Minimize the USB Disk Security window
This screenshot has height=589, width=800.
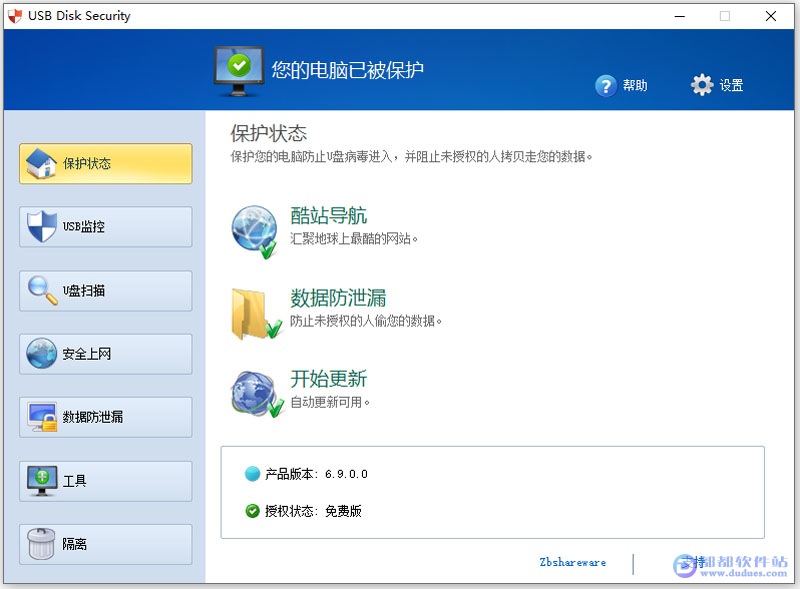pos(680,16)
